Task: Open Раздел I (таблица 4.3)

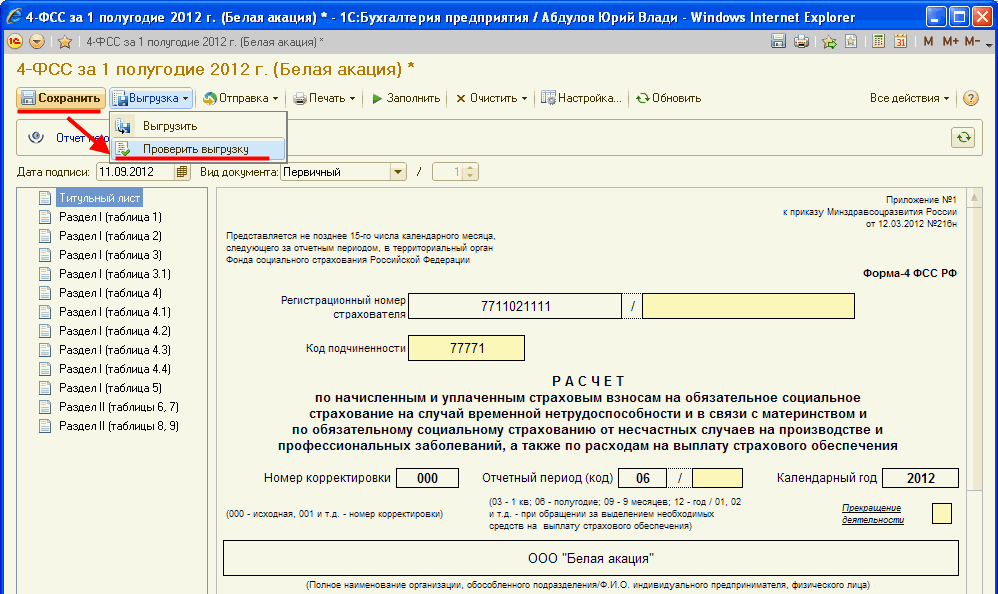Action: pyautogui.click(x=115, y=350)
